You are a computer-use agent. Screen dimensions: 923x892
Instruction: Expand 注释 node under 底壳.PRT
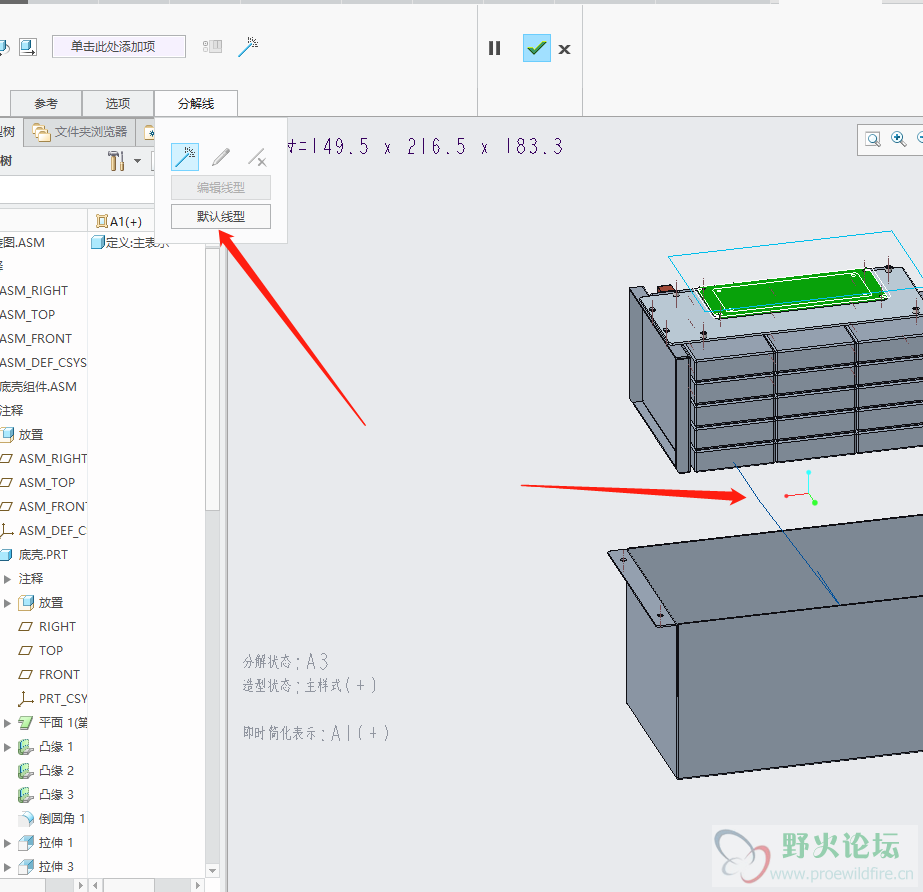pos(8,579)
